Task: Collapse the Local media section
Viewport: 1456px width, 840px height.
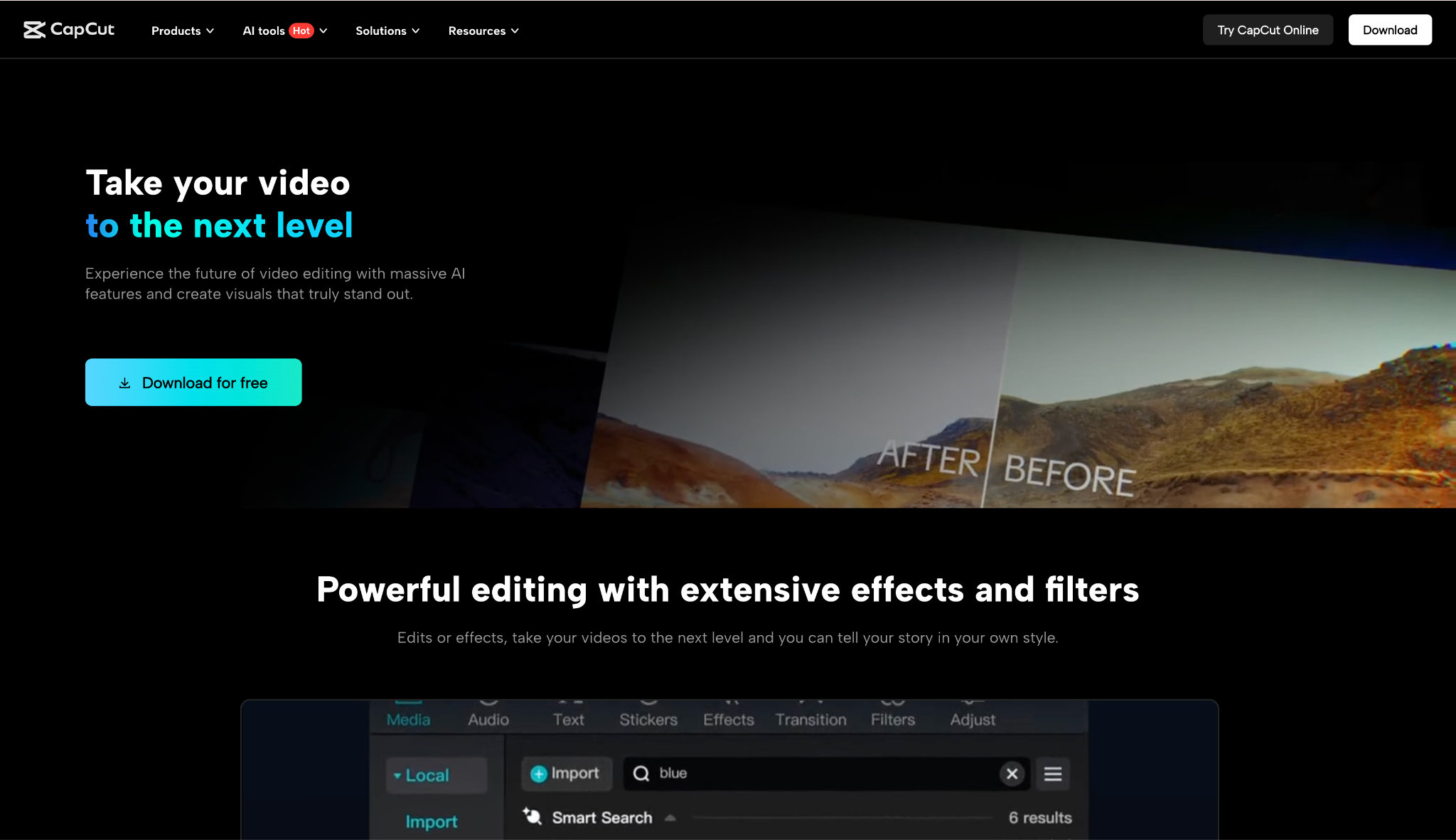Action: tap(398, 775)
